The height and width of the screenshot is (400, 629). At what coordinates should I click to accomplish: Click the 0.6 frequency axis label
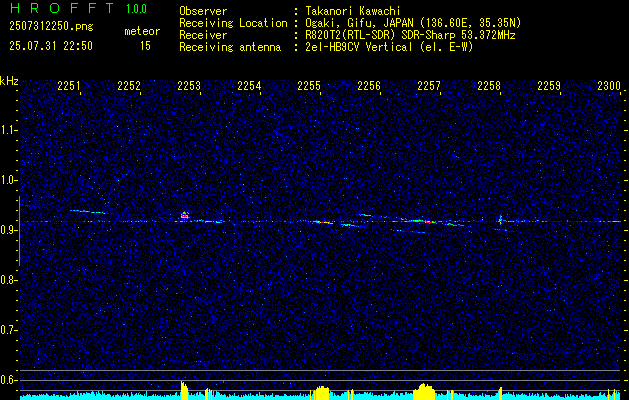[8, 380]
